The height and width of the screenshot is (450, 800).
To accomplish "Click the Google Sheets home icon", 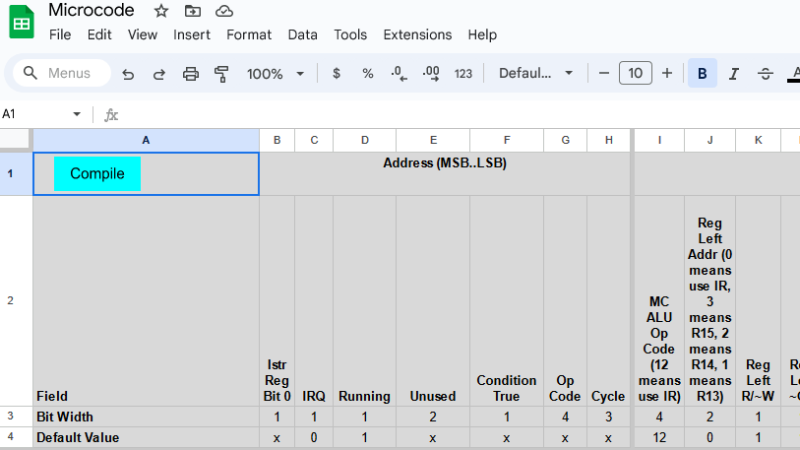I will click(22, 23).
